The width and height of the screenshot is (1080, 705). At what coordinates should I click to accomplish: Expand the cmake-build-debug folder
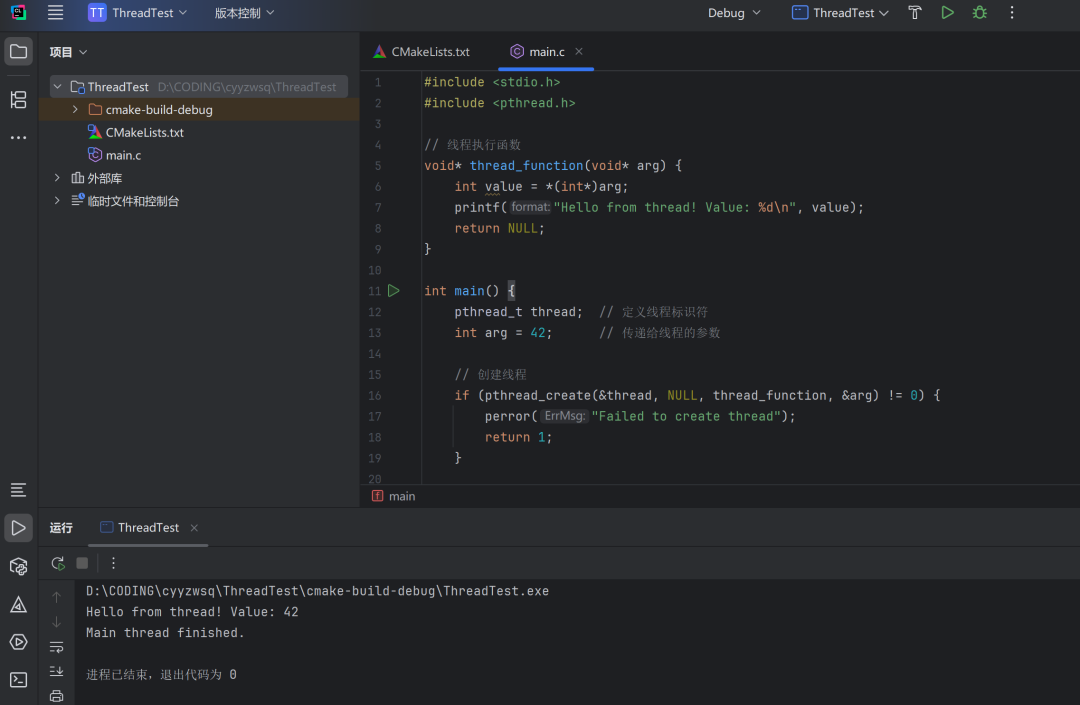click(75, 110)
